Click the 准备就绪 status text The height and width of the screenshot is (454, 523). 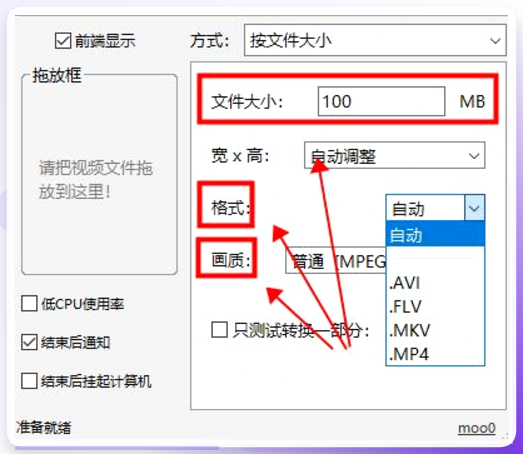pyautogui.click(x=43, y=428)
